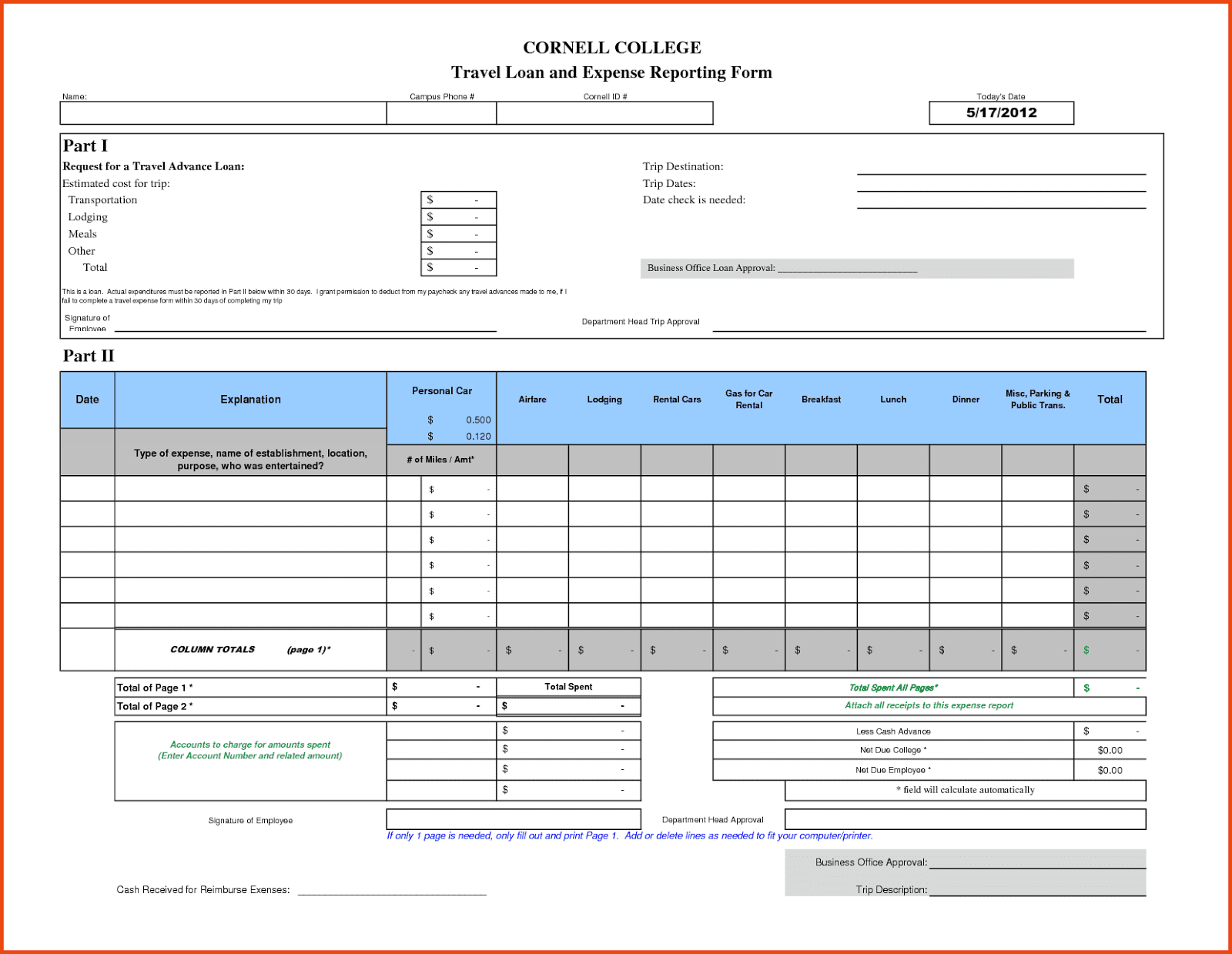The width and height of the screenshot is (1232, 954).
Task: Click the Part II Signature of Employee box
Action: pos(514,819)
